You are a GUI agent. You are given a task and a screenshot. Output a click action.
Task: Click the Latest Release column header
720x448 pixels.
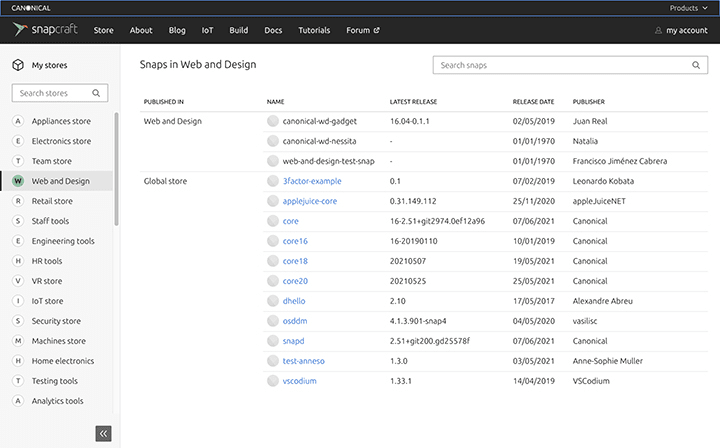coord(413,102)
